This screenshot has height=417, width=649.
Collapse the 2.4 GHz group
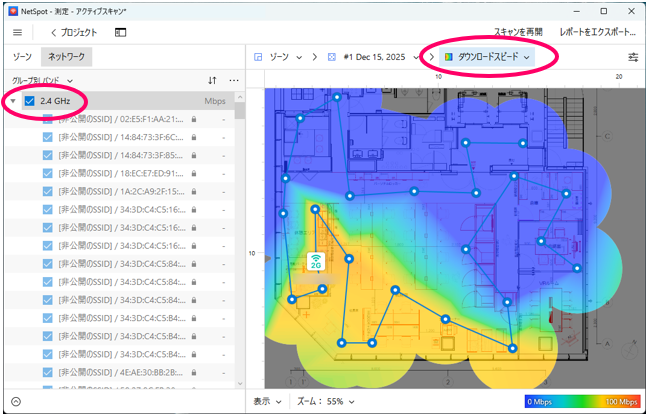pyautogui.click(x=12, y=101)
